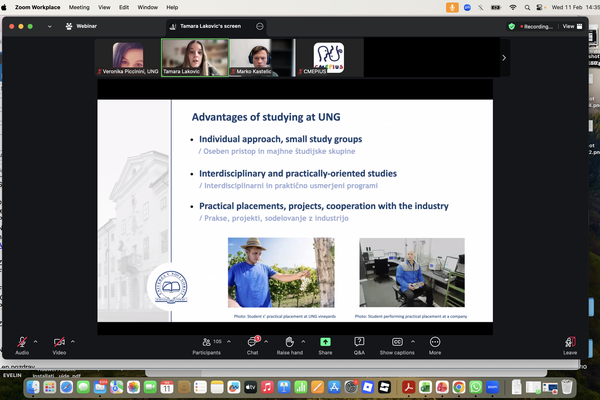
Task: Click the green encryption shield icon
Action: click(x=512, y=26)
